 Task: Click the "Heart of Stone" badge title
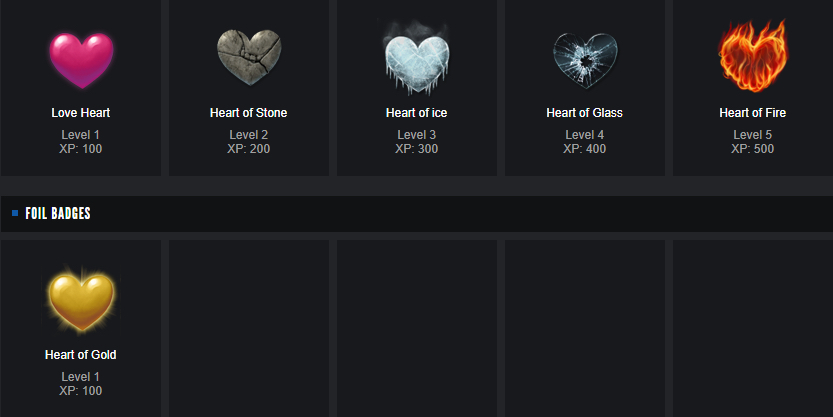click(x=249, y=113)
